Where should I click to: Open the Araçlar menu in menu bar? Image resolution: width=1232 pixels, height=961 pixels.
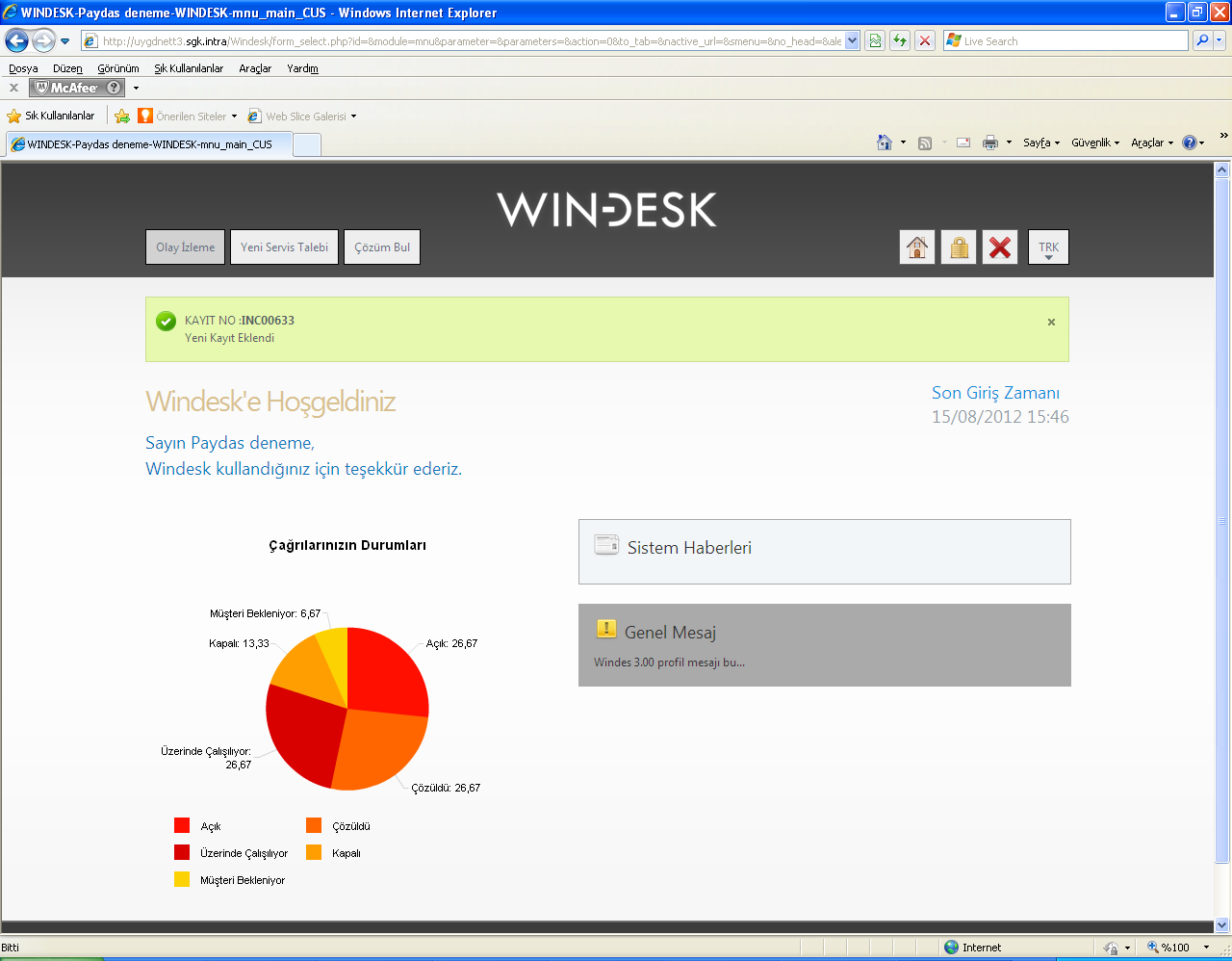click(255, 68)
